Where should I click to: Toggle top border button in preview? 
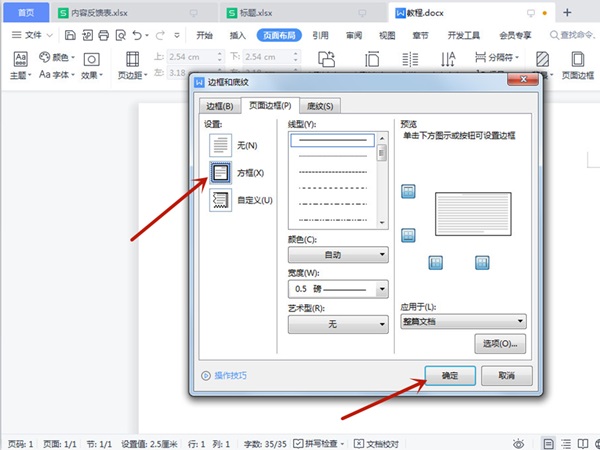(x=408, y=192)
